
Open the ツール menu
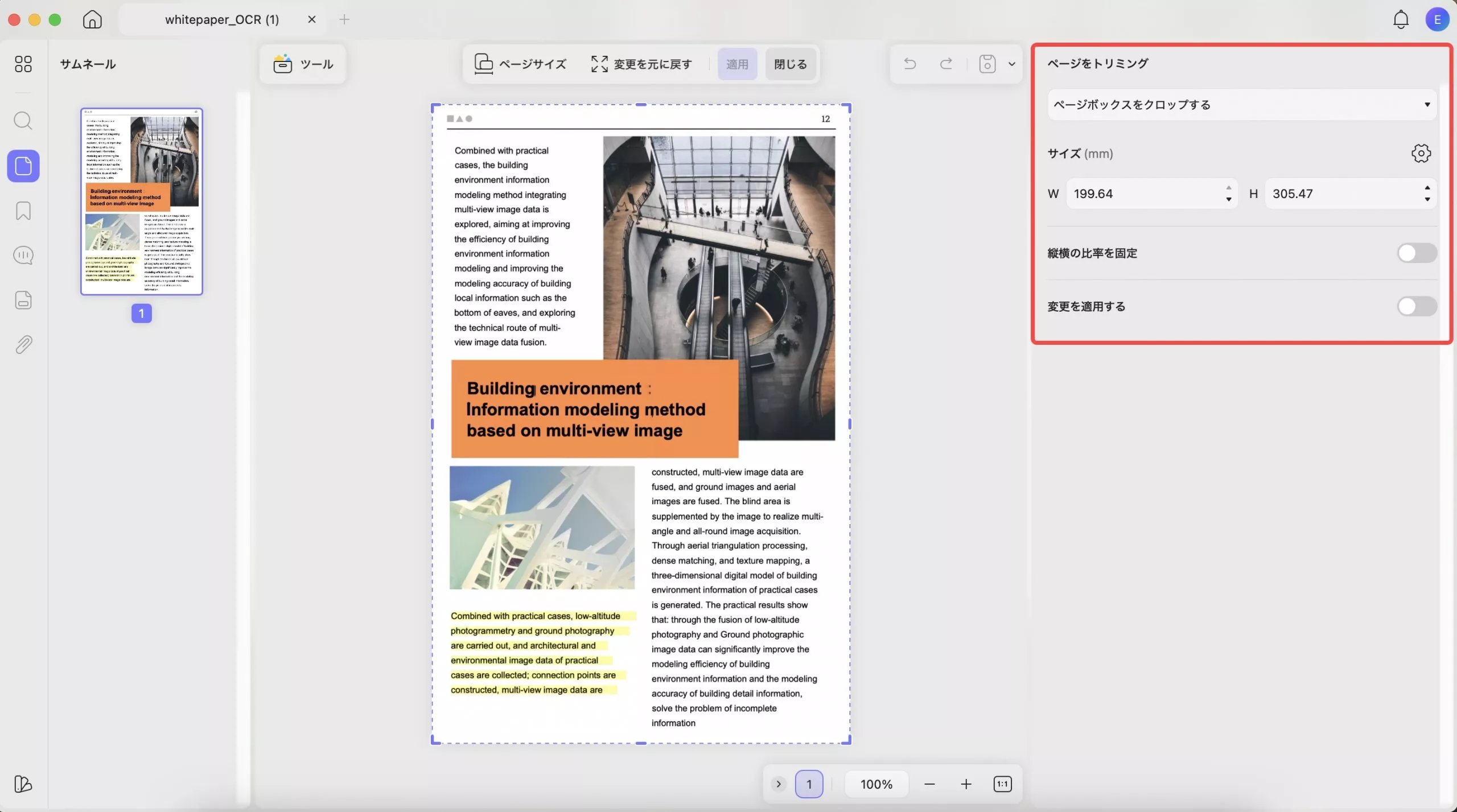point(303,64)
